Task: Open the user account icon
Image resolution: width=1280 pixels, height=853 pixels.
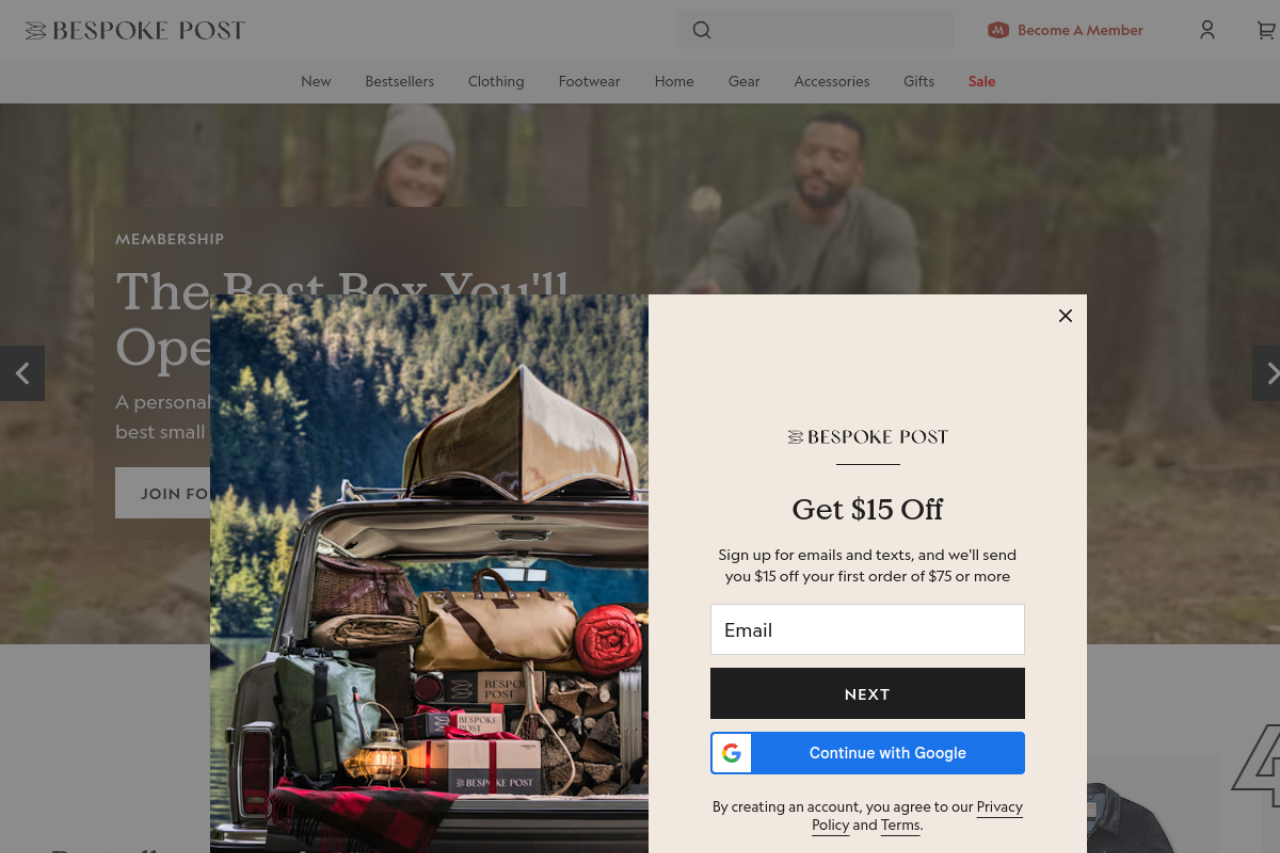Action: pyautogui.click(x=1207, y=30)
